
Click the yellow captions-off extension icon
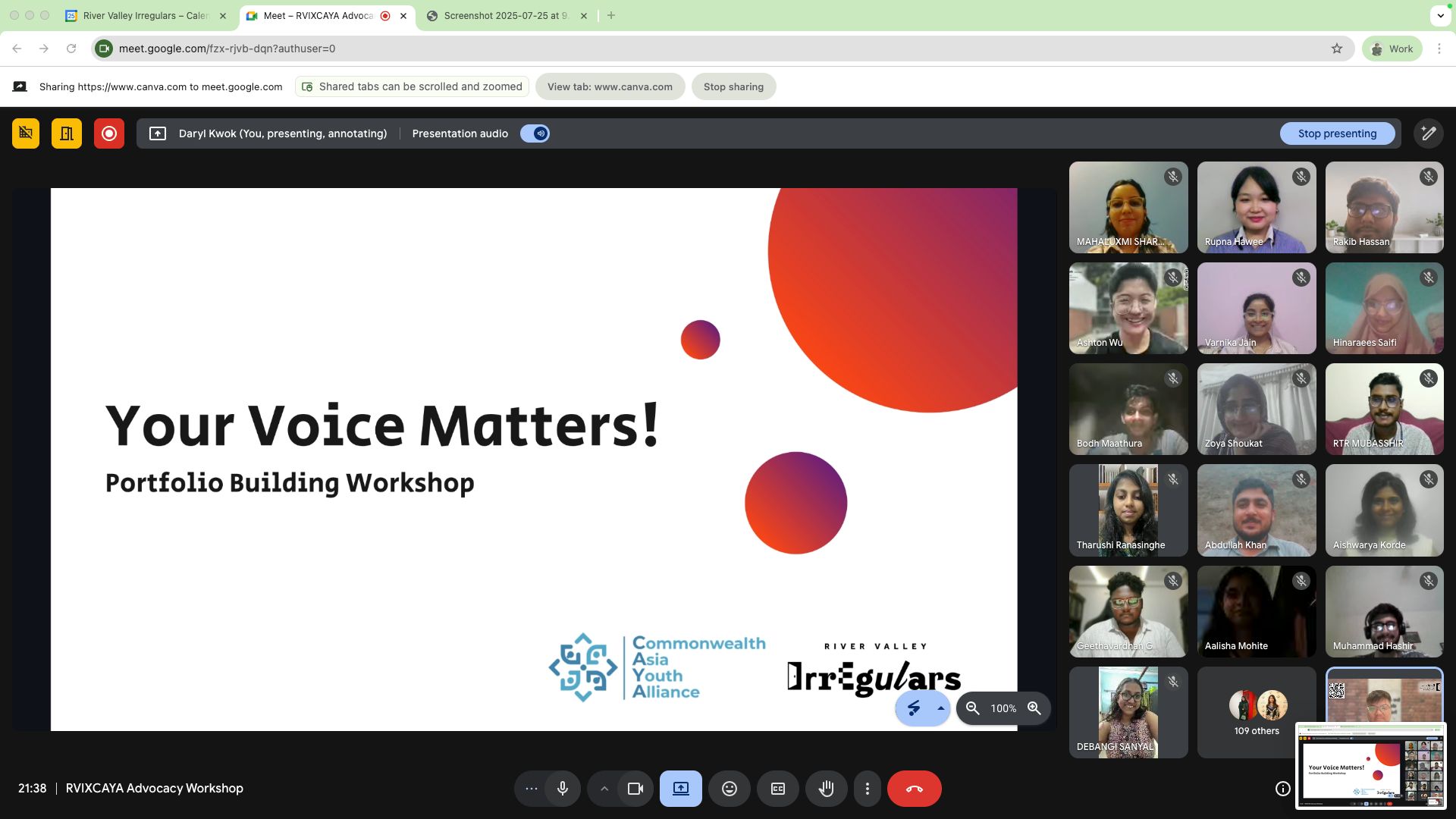[x=26, y=133]
